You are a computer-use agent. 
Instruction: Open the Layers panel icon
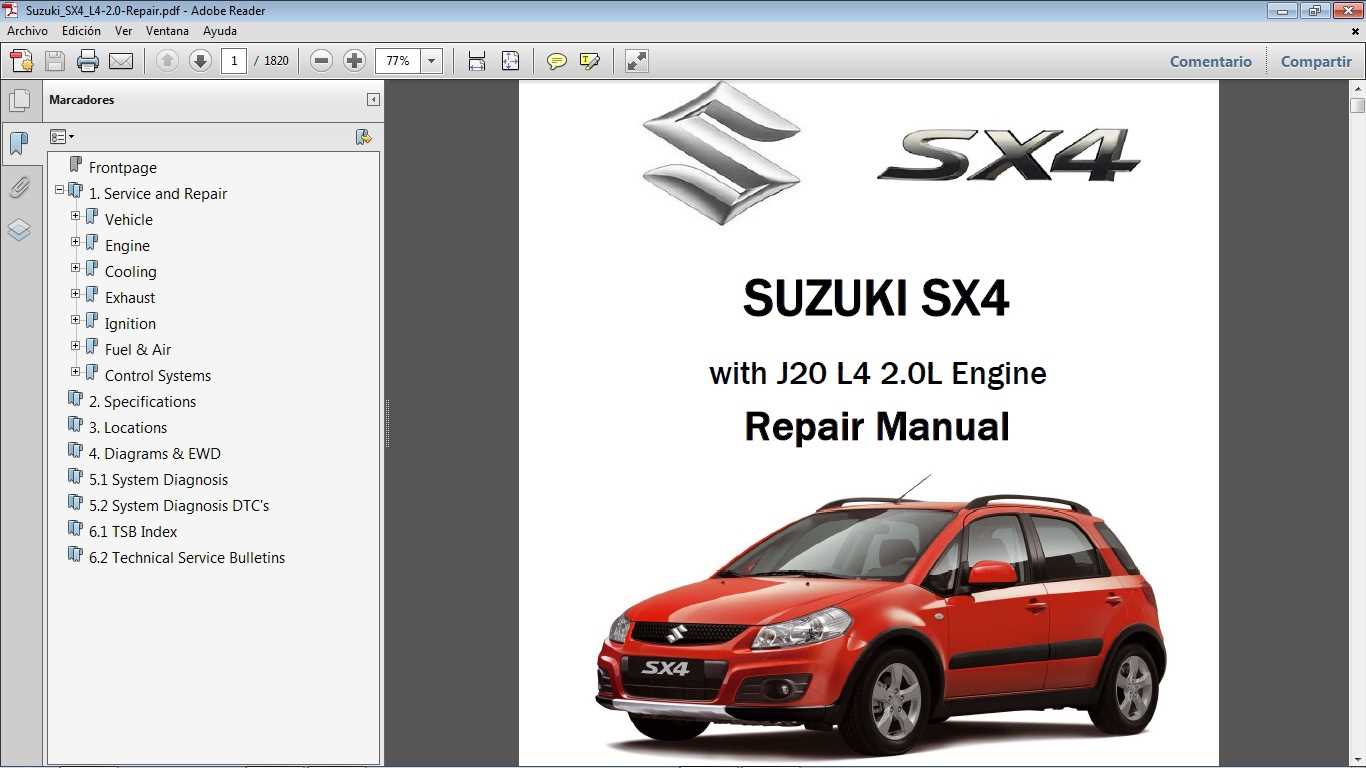(19, 230)
